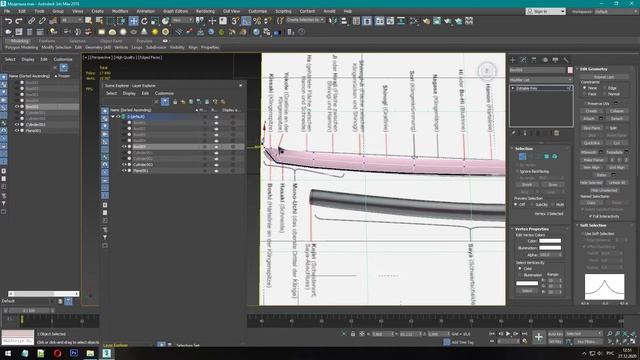
Task: Click the Attach button
Action: click(589, 119)
